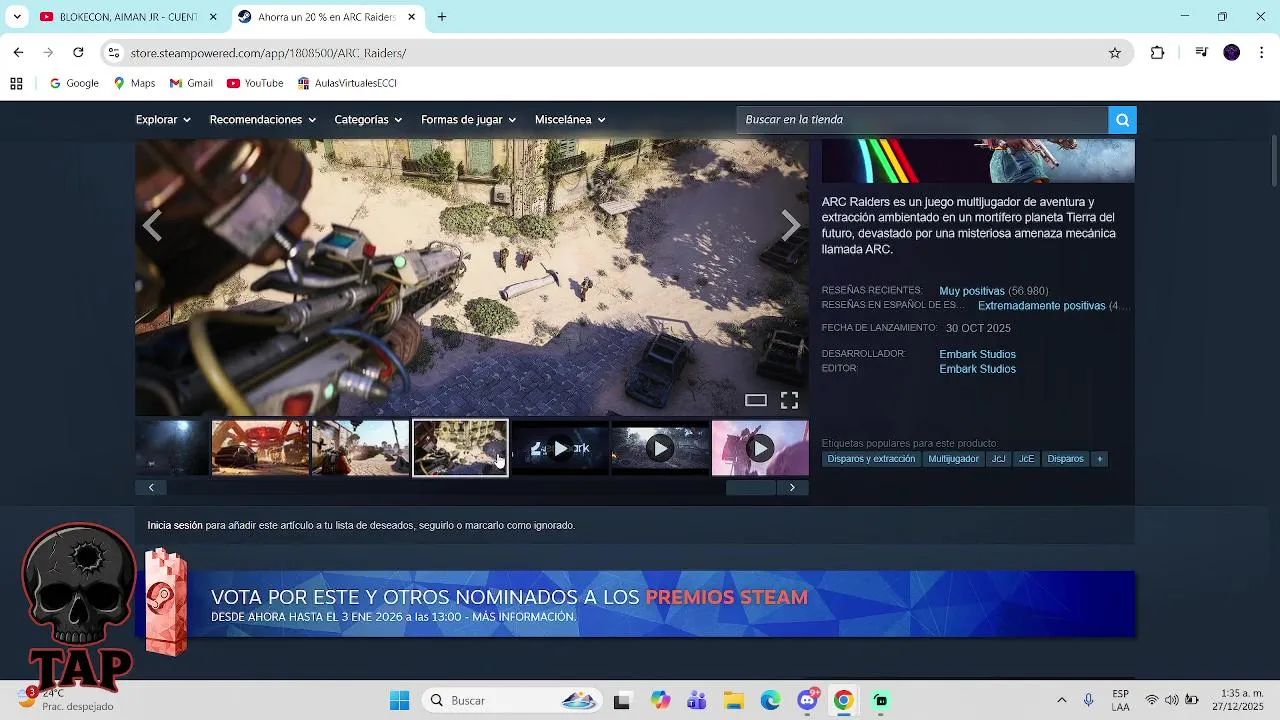This screenshot has width=1280, height=720.
Task: Open Extremadamente positivas Spanish reviews link
Action: tap(1041, 306)
